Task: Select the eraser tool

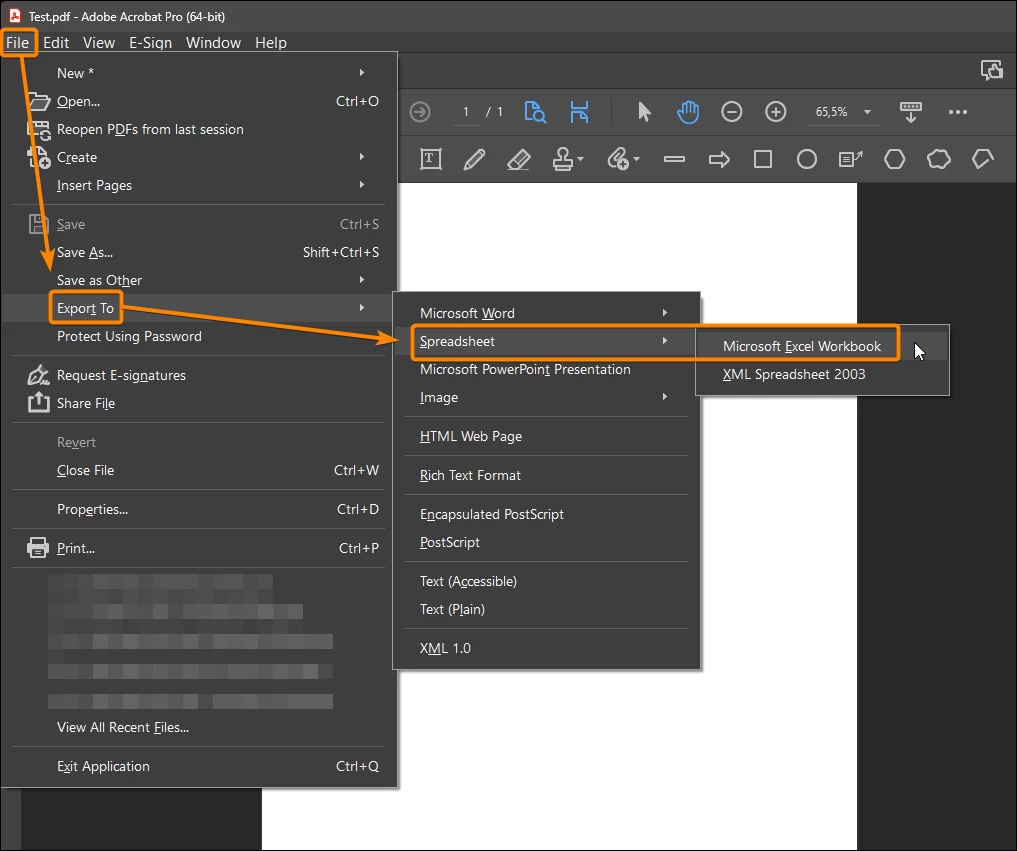Action: point(518,159)
